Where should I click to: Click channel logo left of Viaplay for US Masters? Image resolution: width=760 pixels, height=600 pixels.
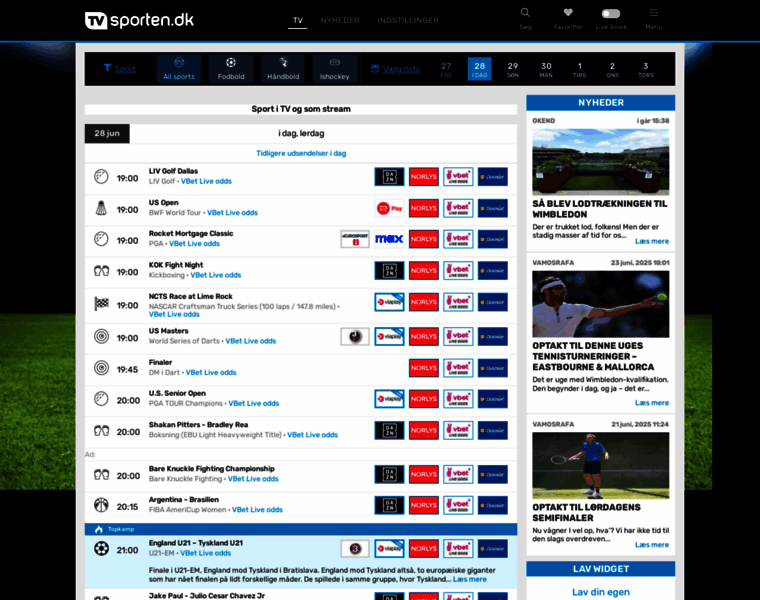pyautogui.click(x=355, y=336)
